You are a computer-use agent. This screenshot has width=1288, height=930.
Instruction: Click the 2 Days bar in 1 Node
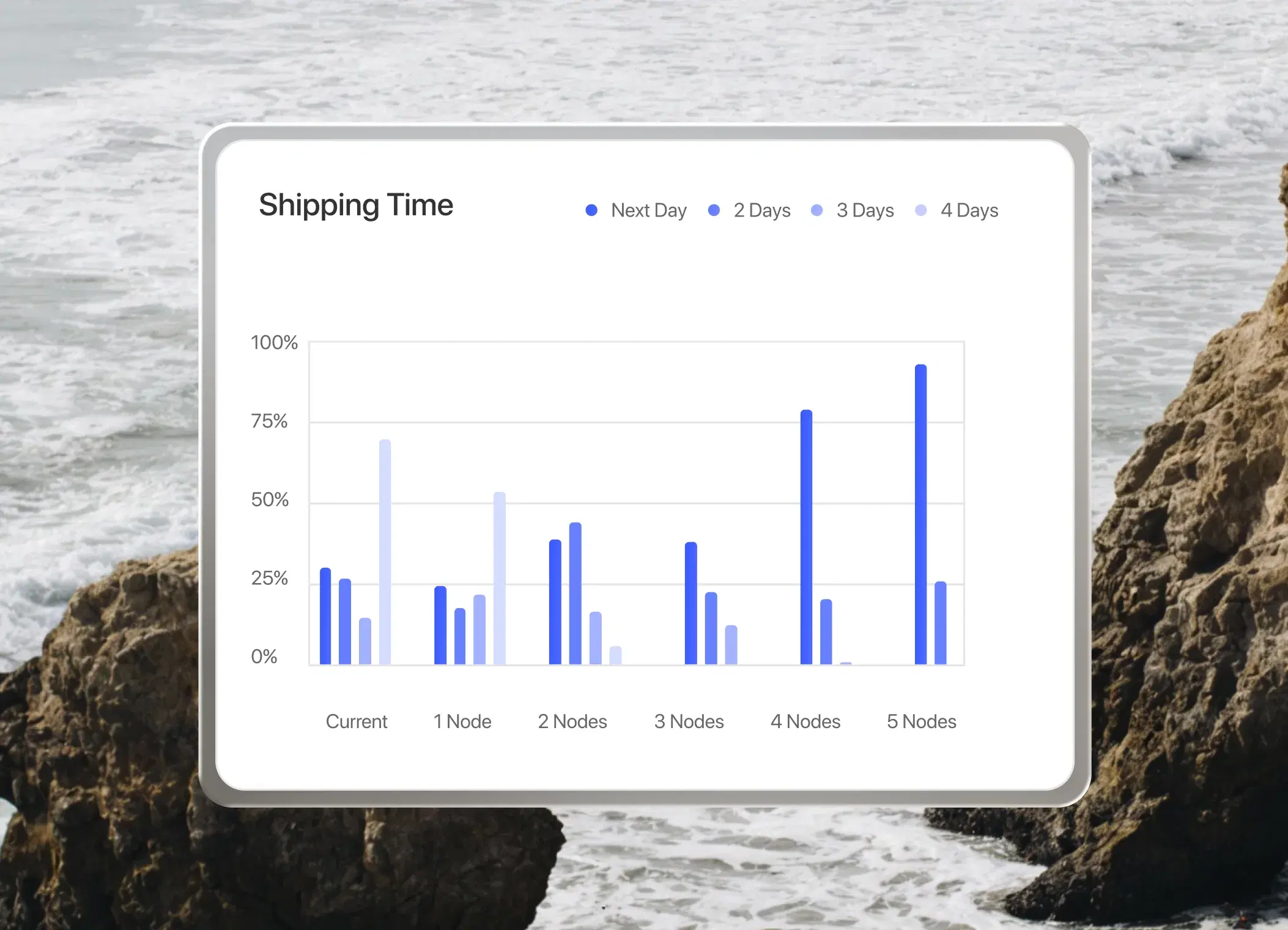tap(460, 636)
